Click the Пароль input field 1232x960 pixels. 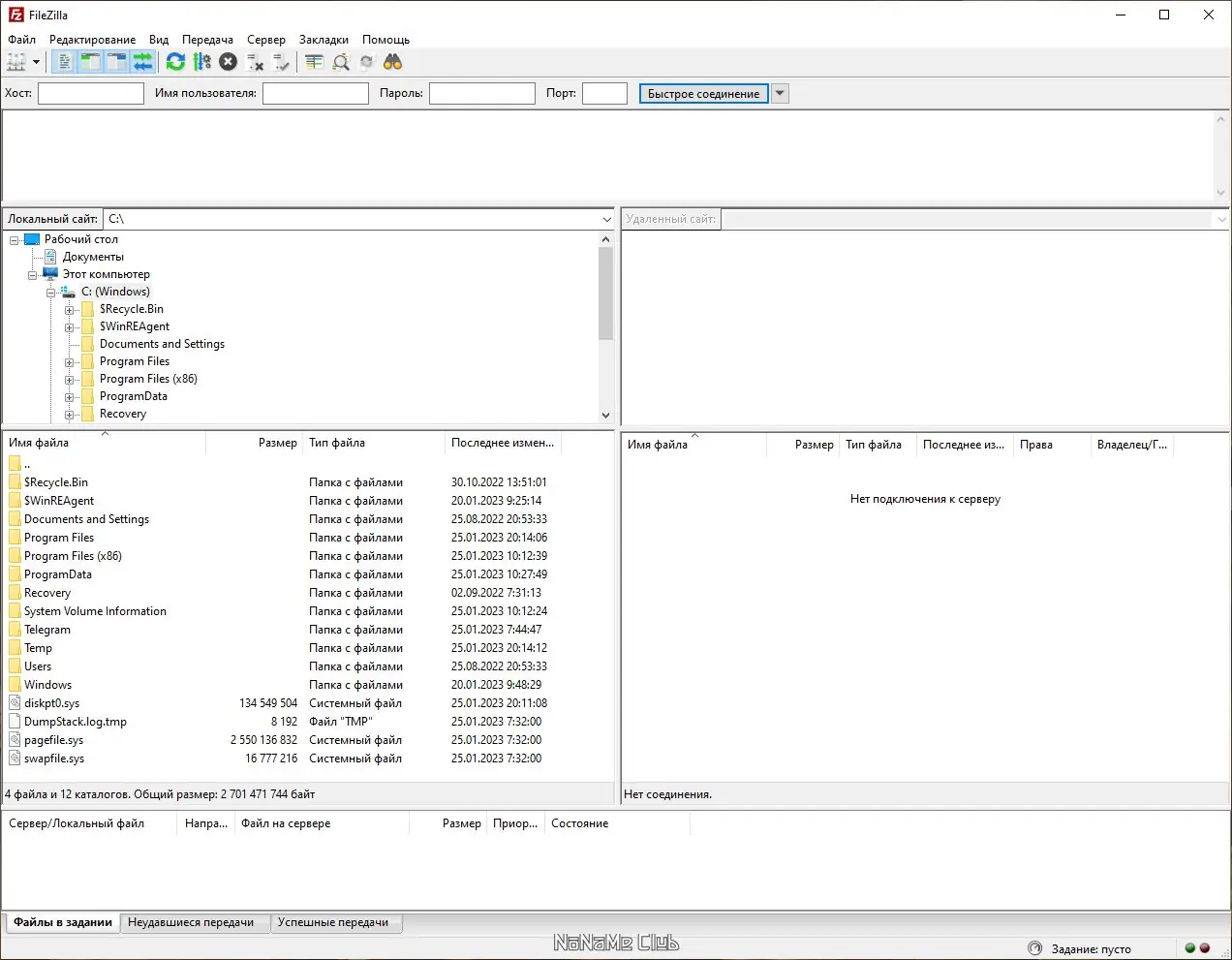pos(482,93)
